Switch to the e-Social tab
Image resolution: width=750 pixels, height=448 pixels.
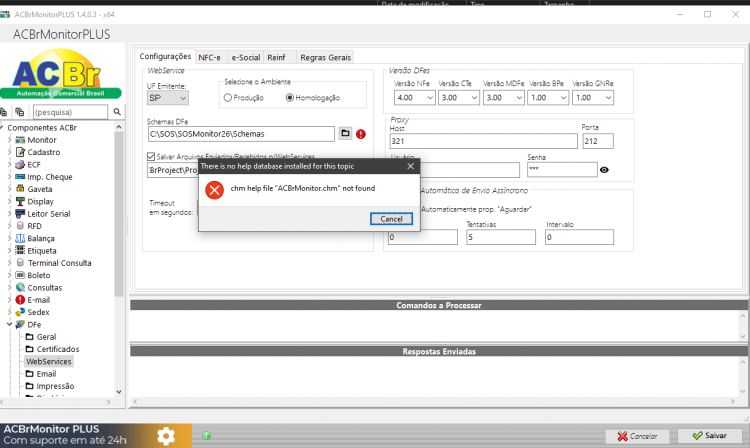click(x=245, y=57)
